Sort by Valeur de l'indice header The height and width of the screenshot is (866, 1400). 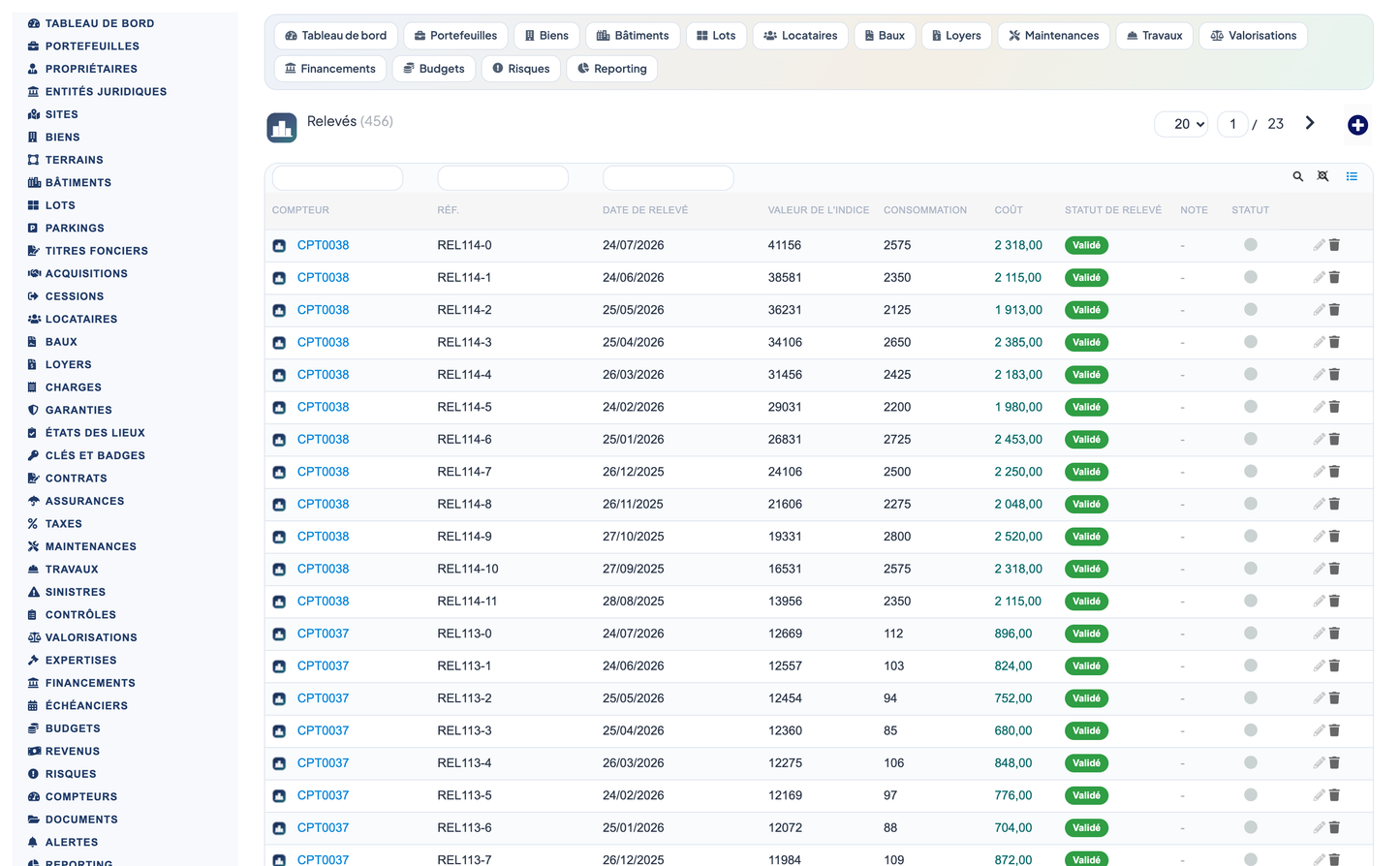click(819, 210)
